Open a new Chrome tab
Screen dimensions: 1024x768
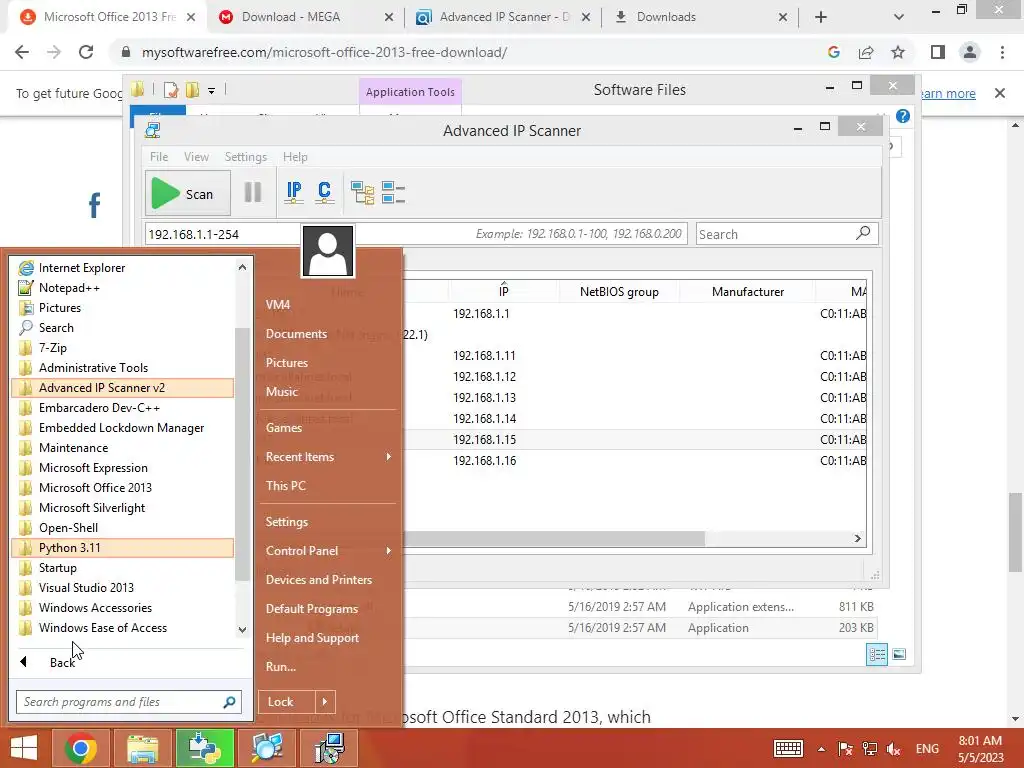pyautogui.click(x=821, y=17)
